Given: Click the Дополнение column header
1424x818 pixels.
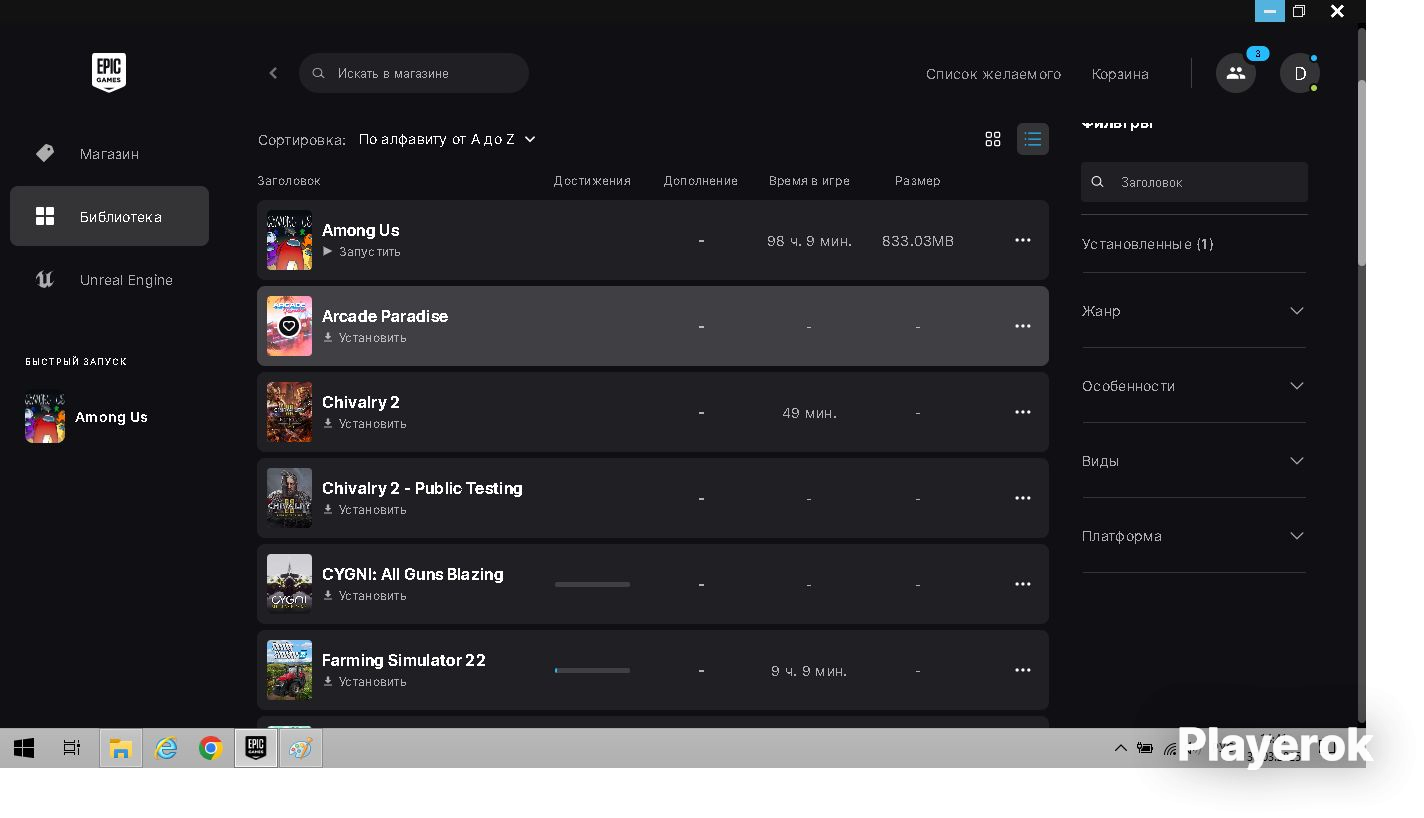Looking at the screenshot, I should pyautogui.click(x=701, y=181).
